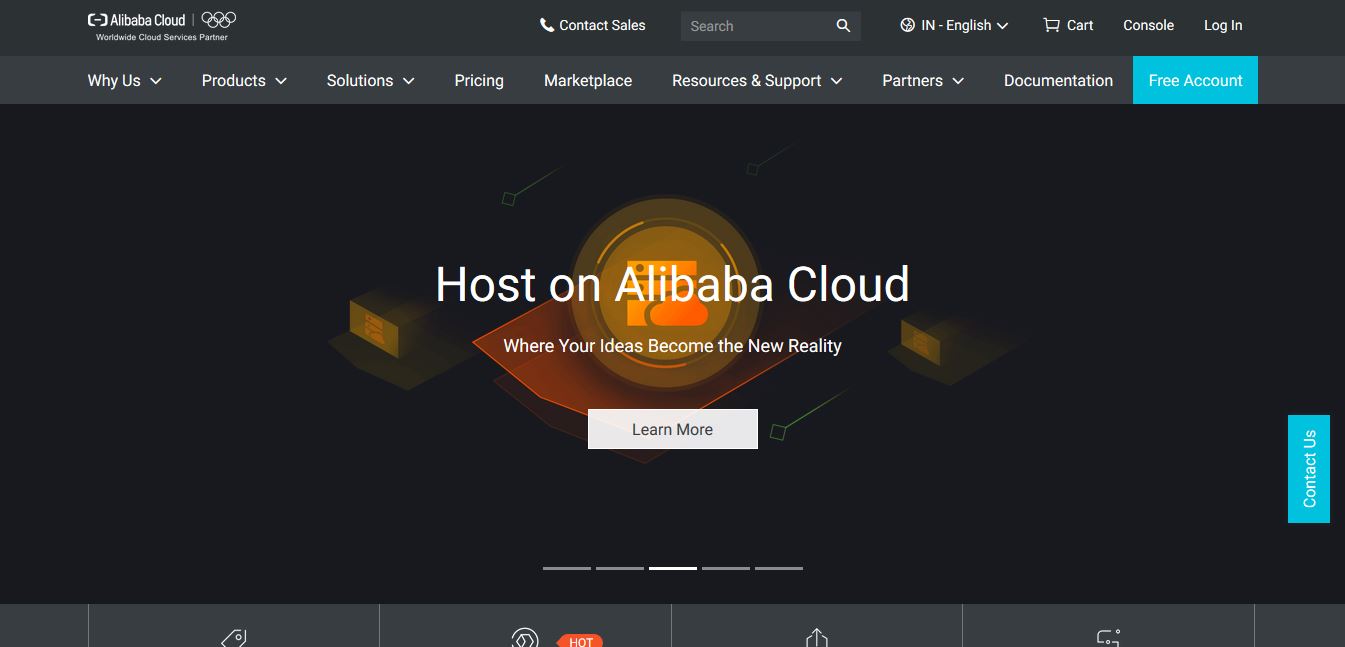Select the first carousel slide indicator

[567, 568]
